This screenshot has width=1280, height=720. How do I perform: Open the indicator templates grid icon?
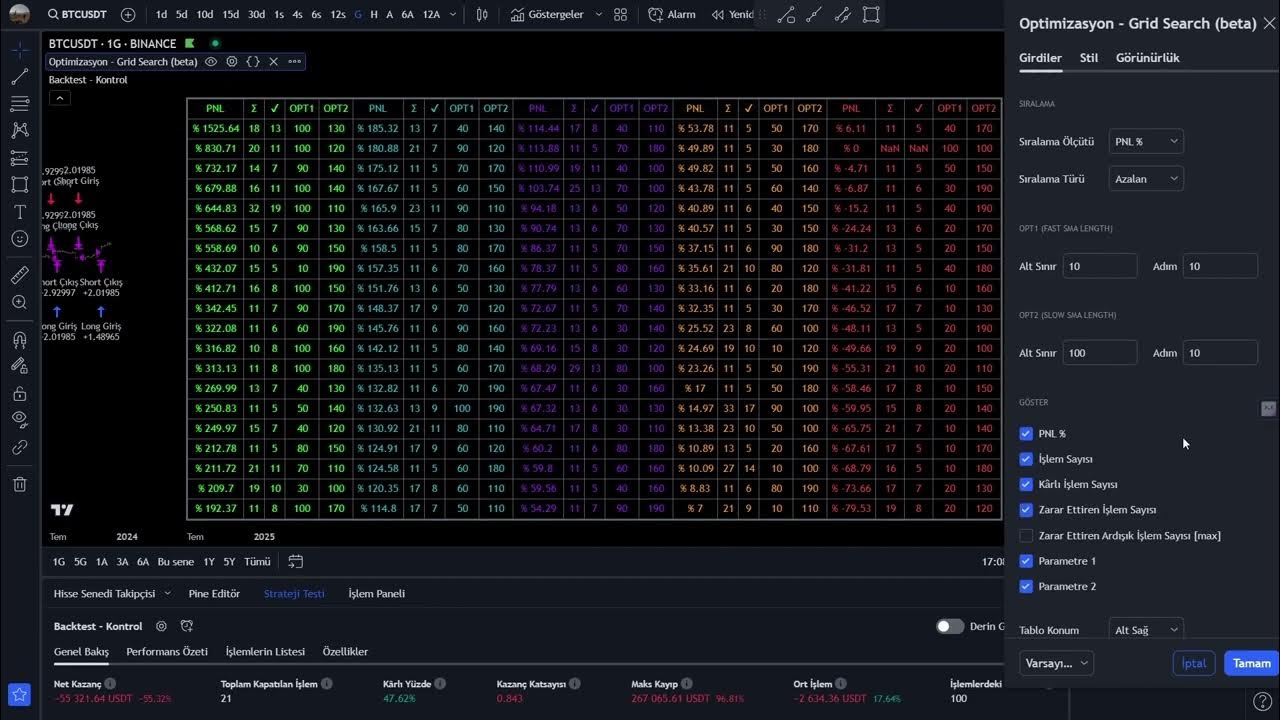coord(621,15)
